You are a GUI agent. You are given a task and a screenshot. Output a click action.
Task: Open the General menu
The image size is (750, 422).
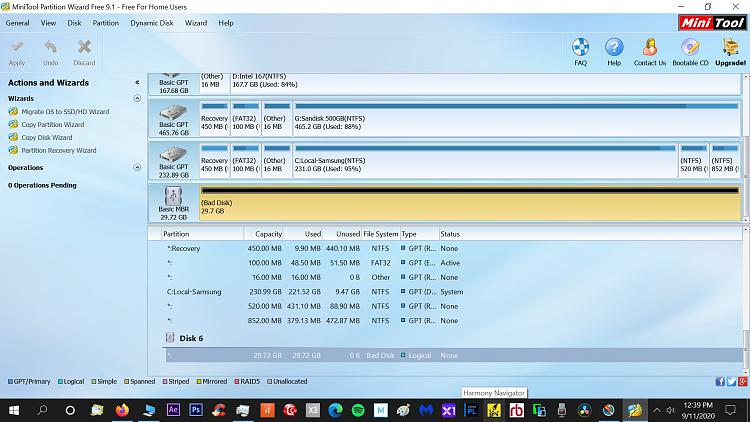point(17,23)
